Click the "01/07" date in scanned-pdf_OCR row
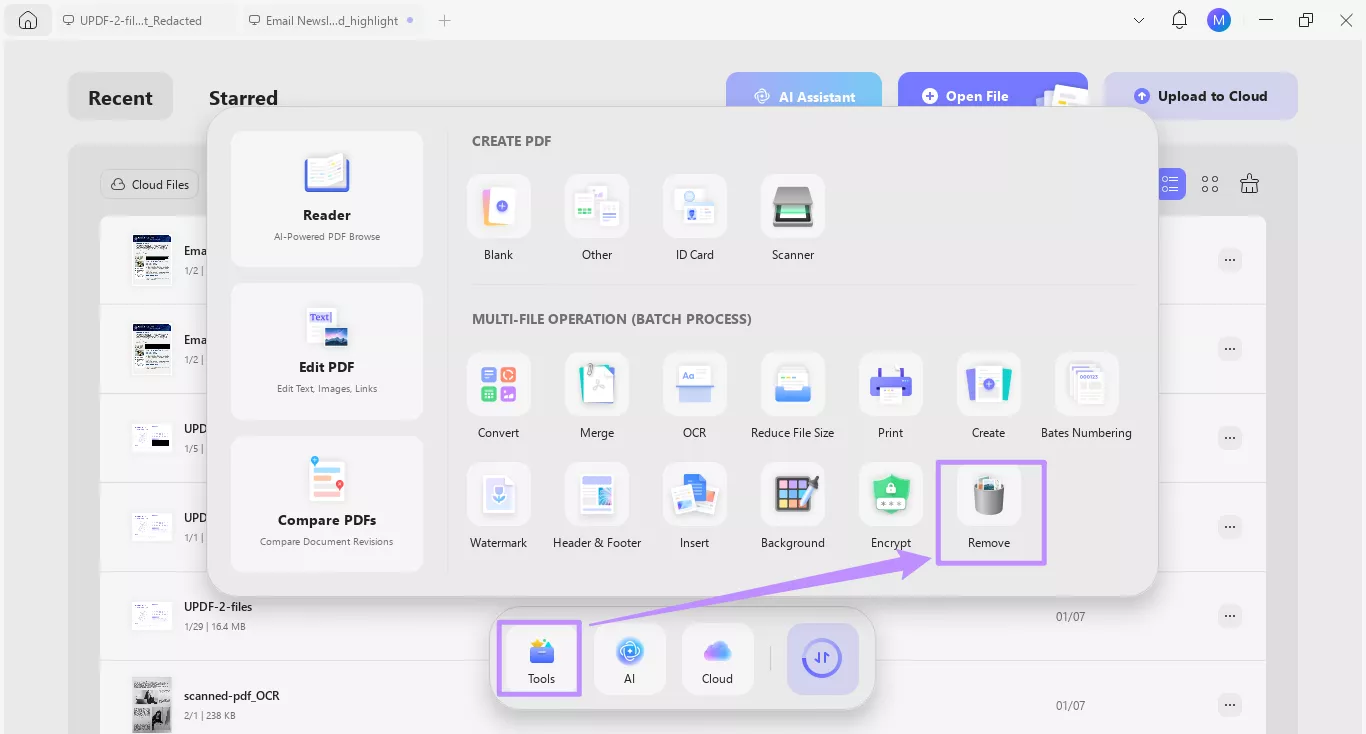 tap(1070, 705)
